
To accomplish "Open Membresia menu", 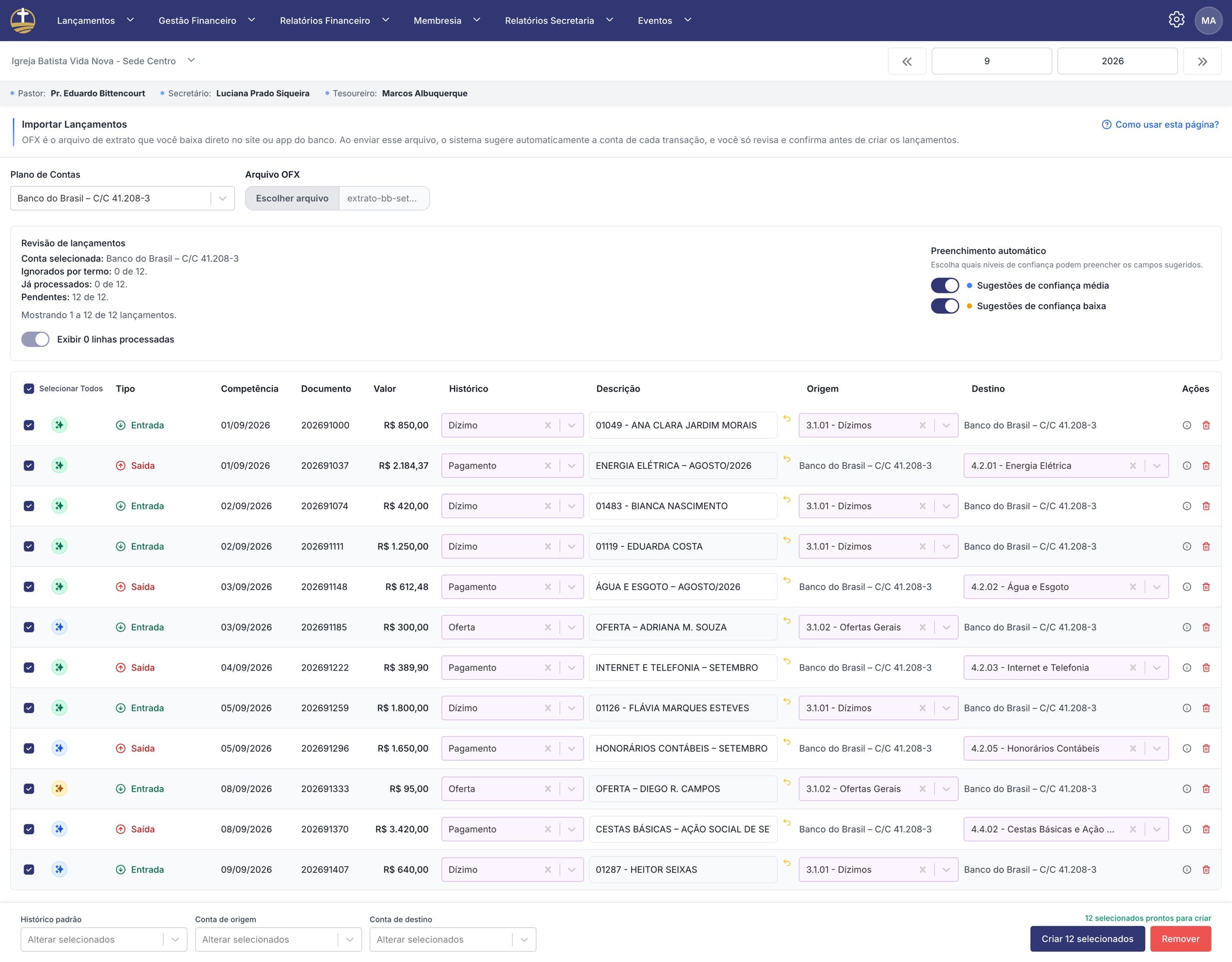I will pos(447,21).
